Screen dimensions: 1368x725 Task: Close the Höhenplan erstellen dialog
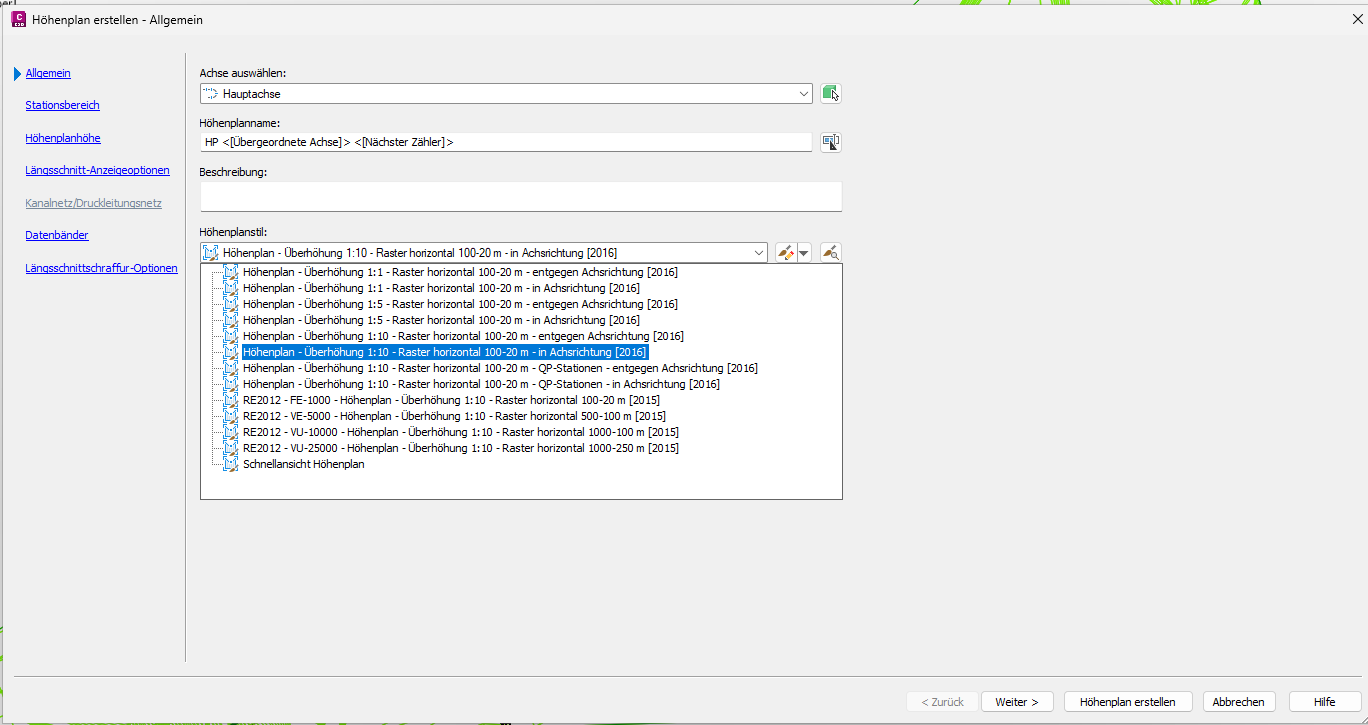(x=1357, y=19)
